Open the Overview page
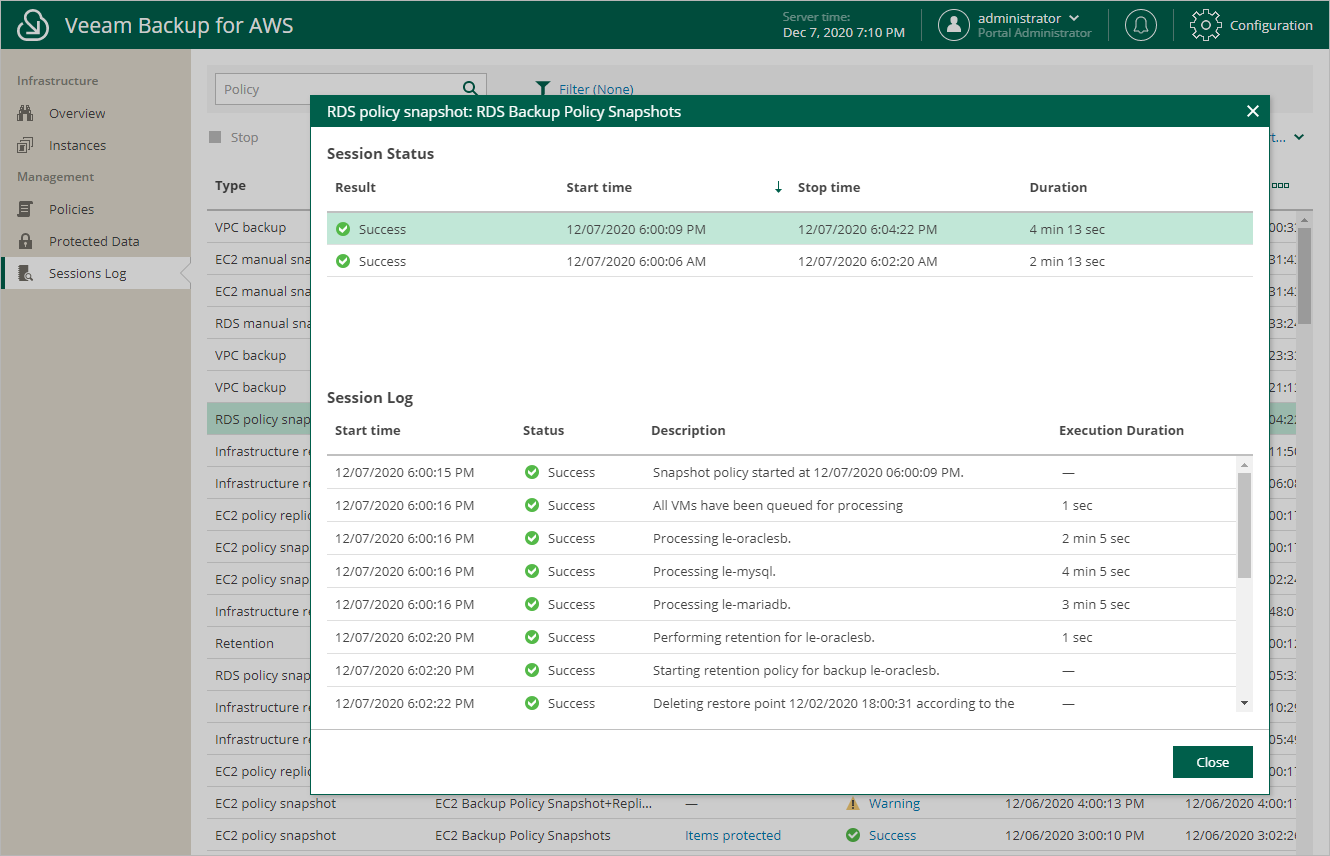Viewport: 1330px width, 856px height. click(x=77, y=113)
